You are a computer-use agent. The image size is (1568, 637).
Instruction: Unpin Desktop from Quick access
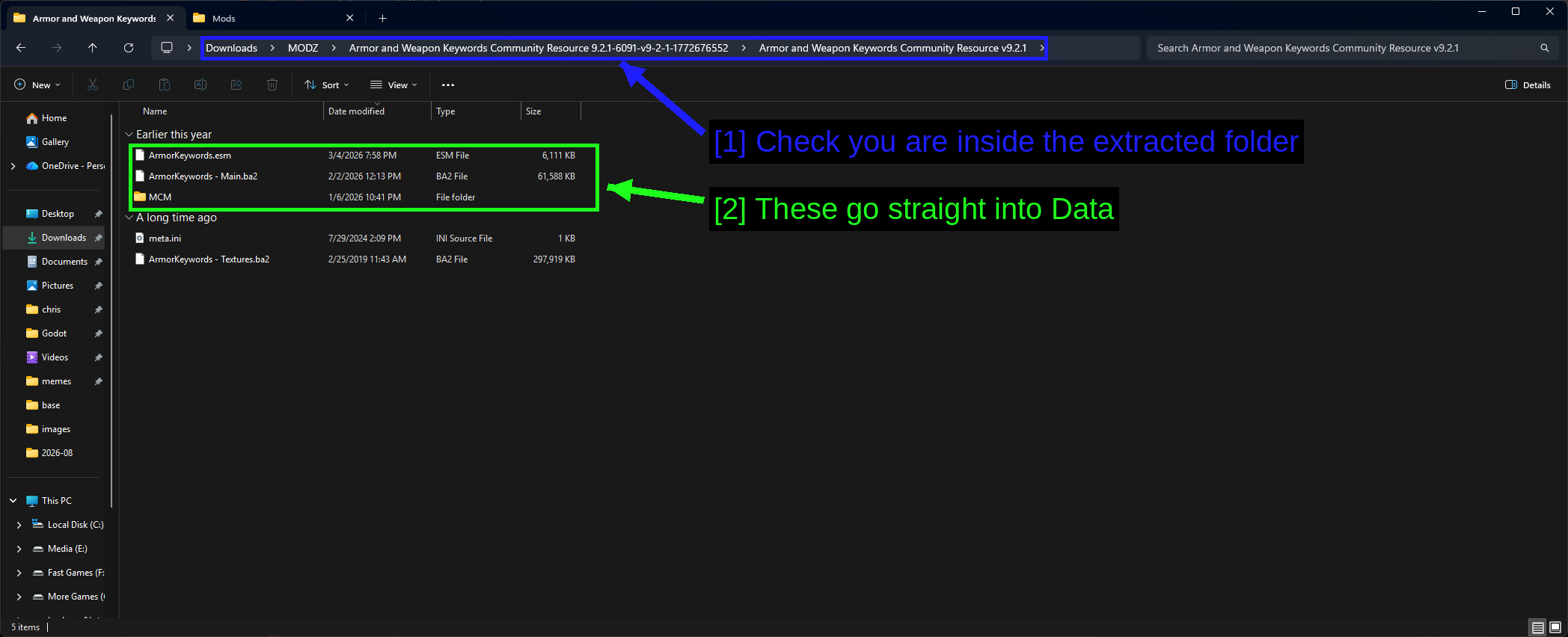98,214
